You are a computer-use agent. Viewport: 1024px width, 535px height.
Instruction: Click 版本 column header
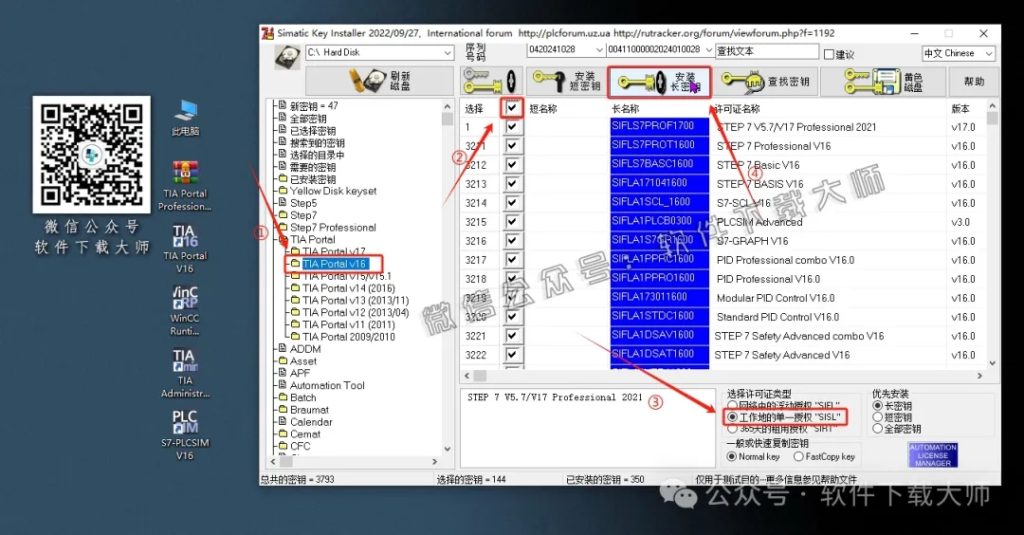[960, 108]
